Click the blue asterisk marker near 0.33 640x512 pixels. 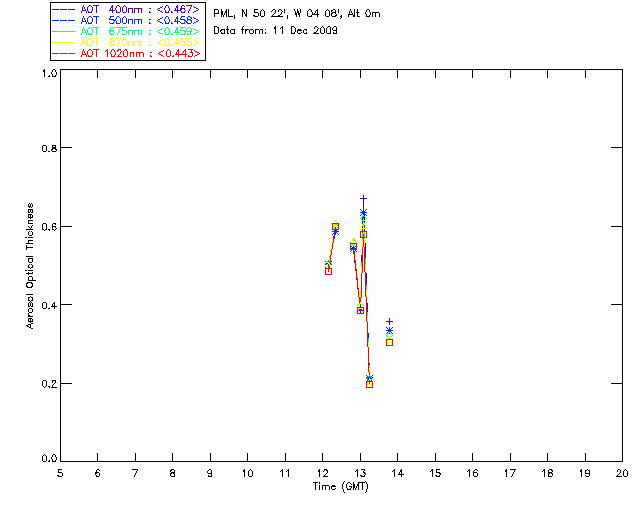point(389,330)
